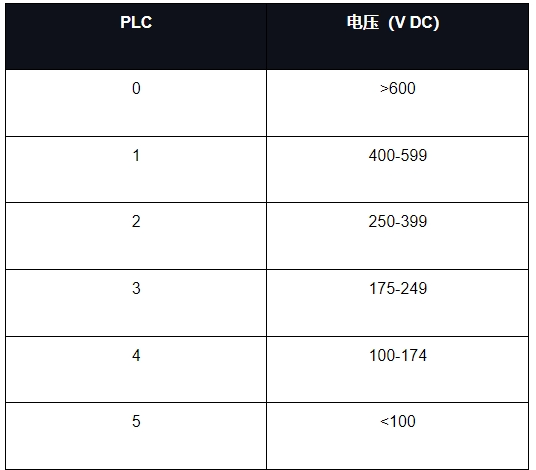
Task: Select the PLC value 0 cell
Action: coord(136,103)
